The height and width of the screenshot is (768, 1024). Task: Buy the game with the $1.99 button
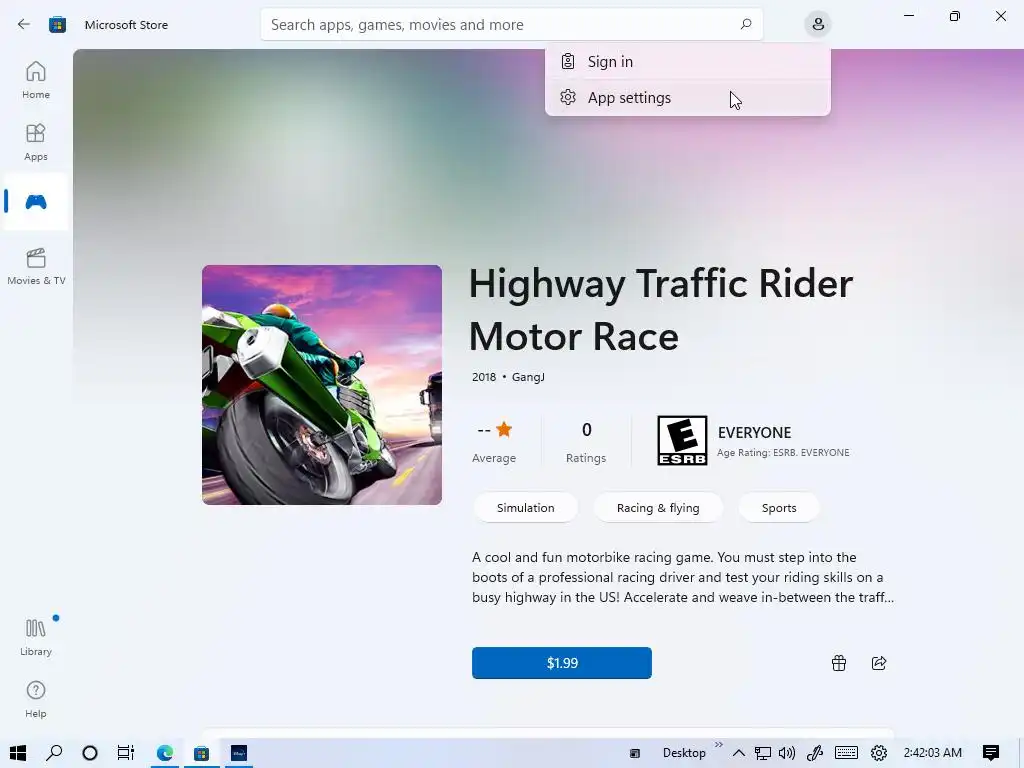point(562,663)
